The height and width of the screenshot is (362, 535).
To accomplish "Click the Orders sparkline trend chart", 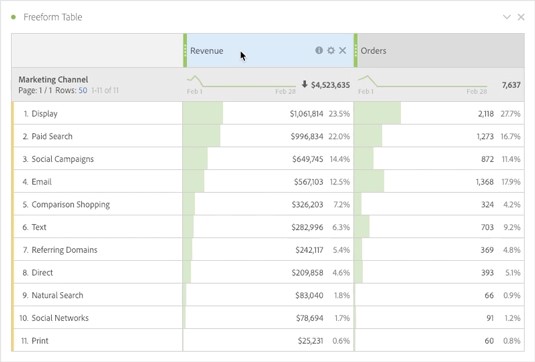I will click(422, 82).
